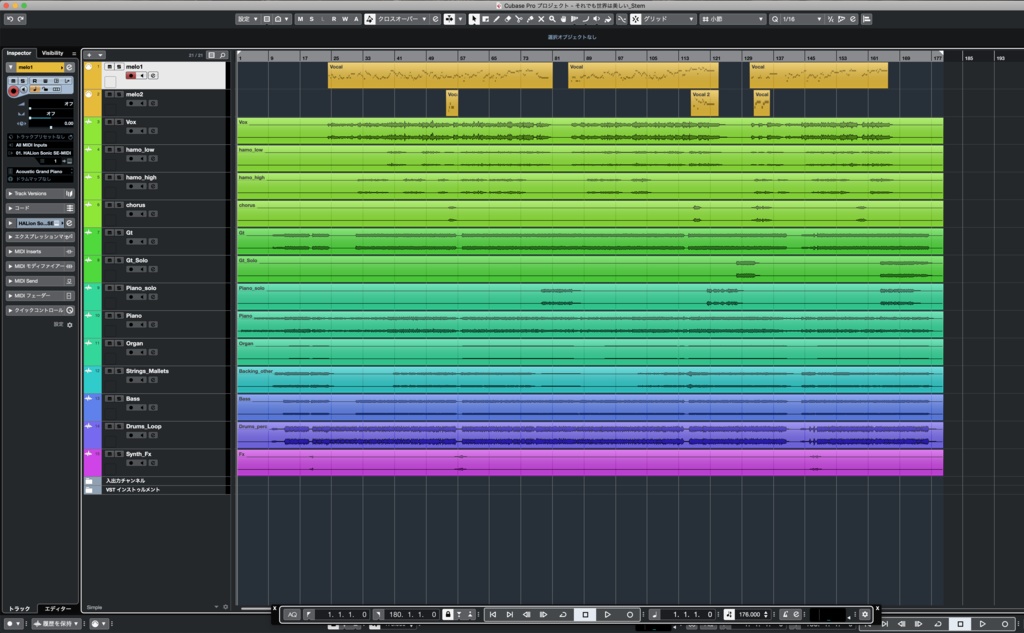Screen dimensions: 1024x633
Task: Click the tempo value 176.000 field
Action: (750, 614)
